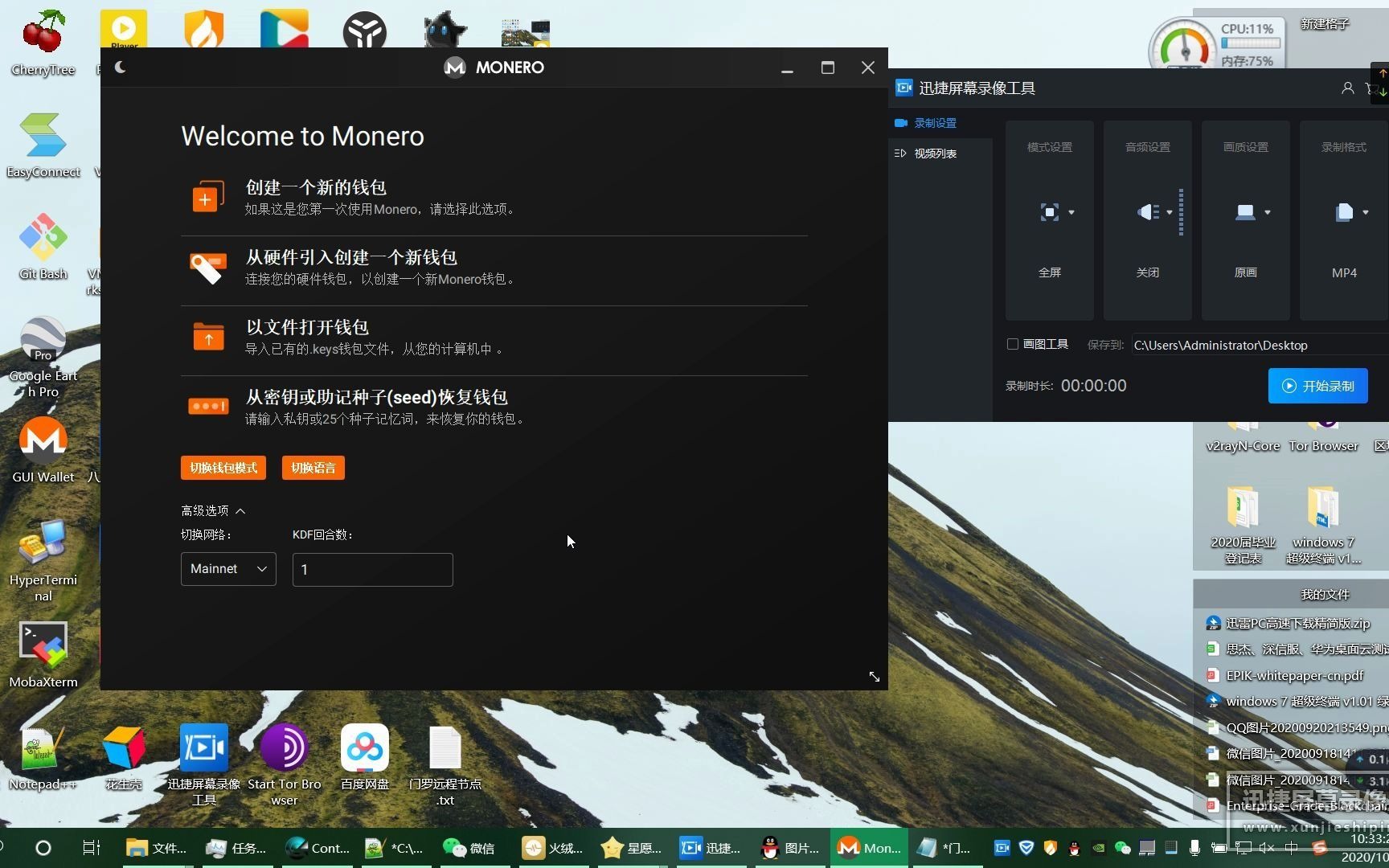Switch to Monero taskbar item
Image resolution: width=1389 pixels, height=868 pixels.
coord(868,848)
